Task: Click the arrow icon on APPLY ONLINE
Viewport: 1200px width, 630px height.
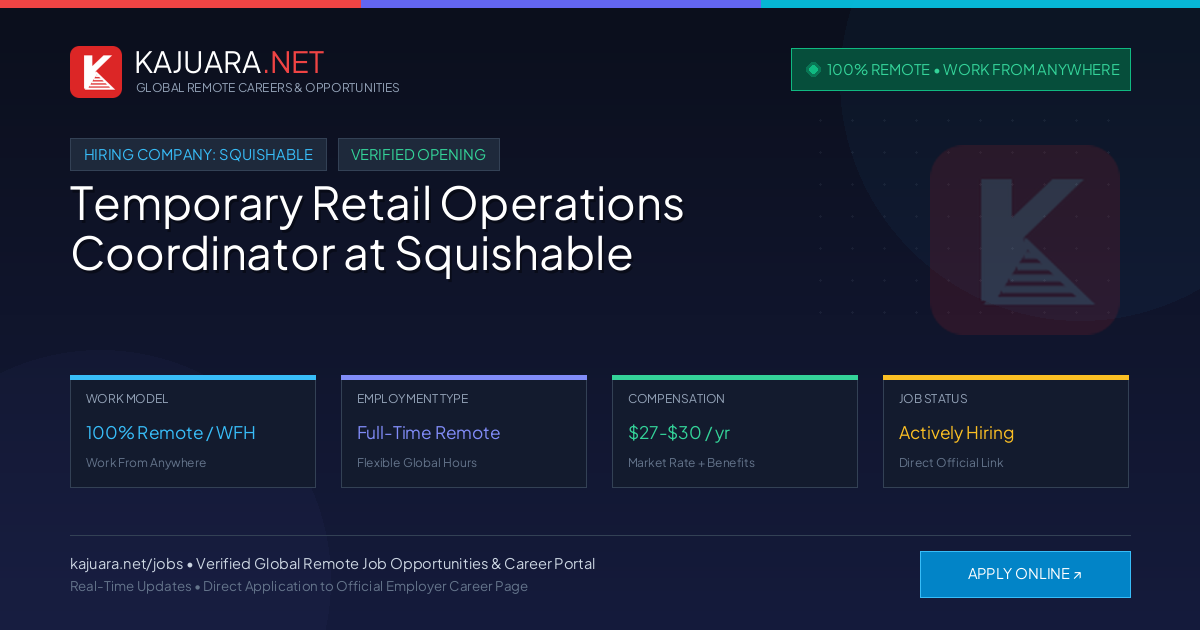Action: [1077, 575]
